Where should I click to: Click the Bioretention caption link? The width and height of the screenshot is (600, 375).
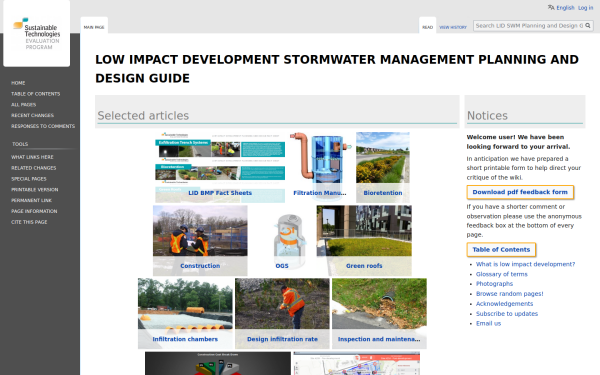click(383, 193)
